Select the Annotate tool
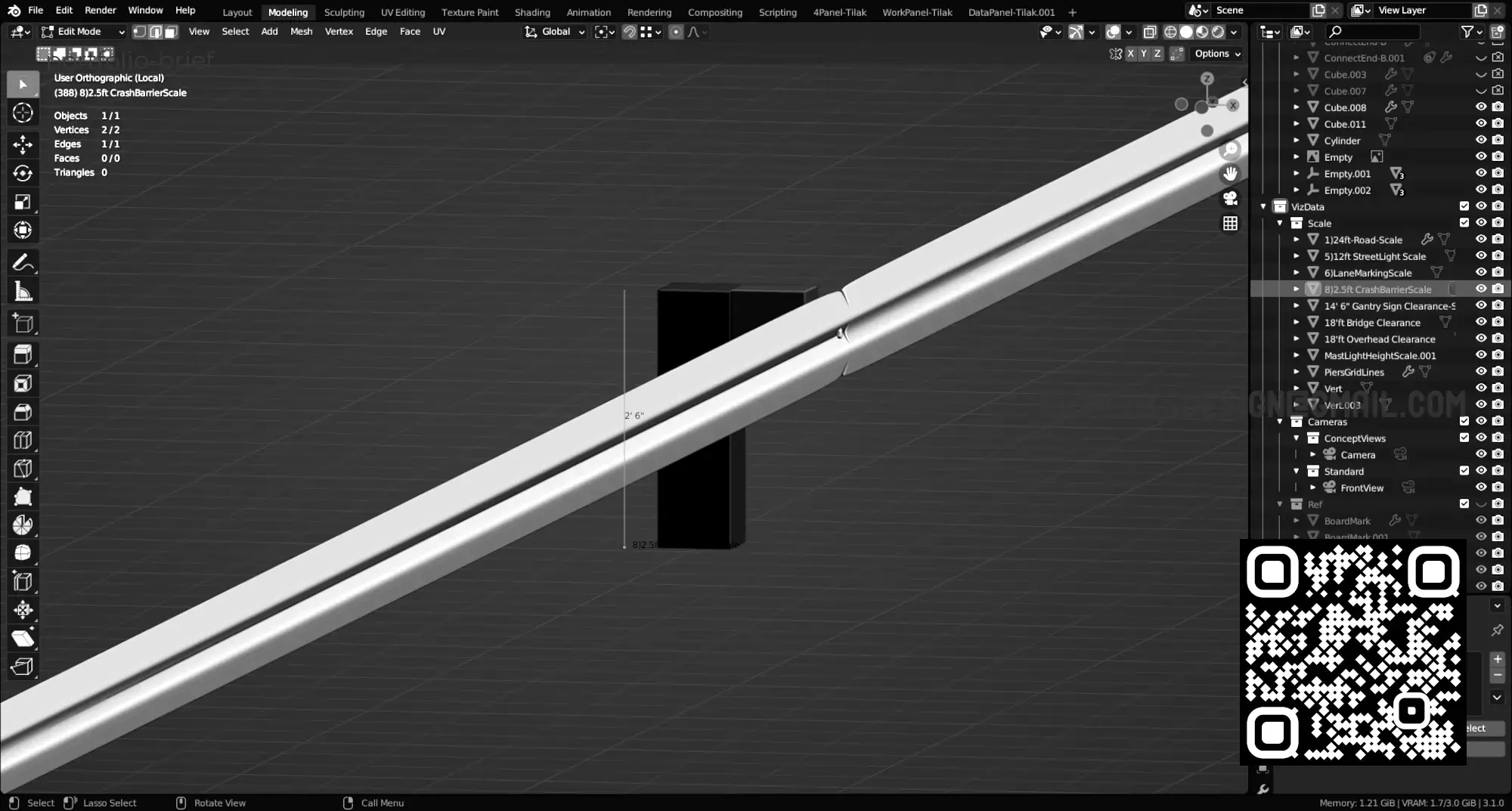 pyautogui.click(x=23, y=263)
